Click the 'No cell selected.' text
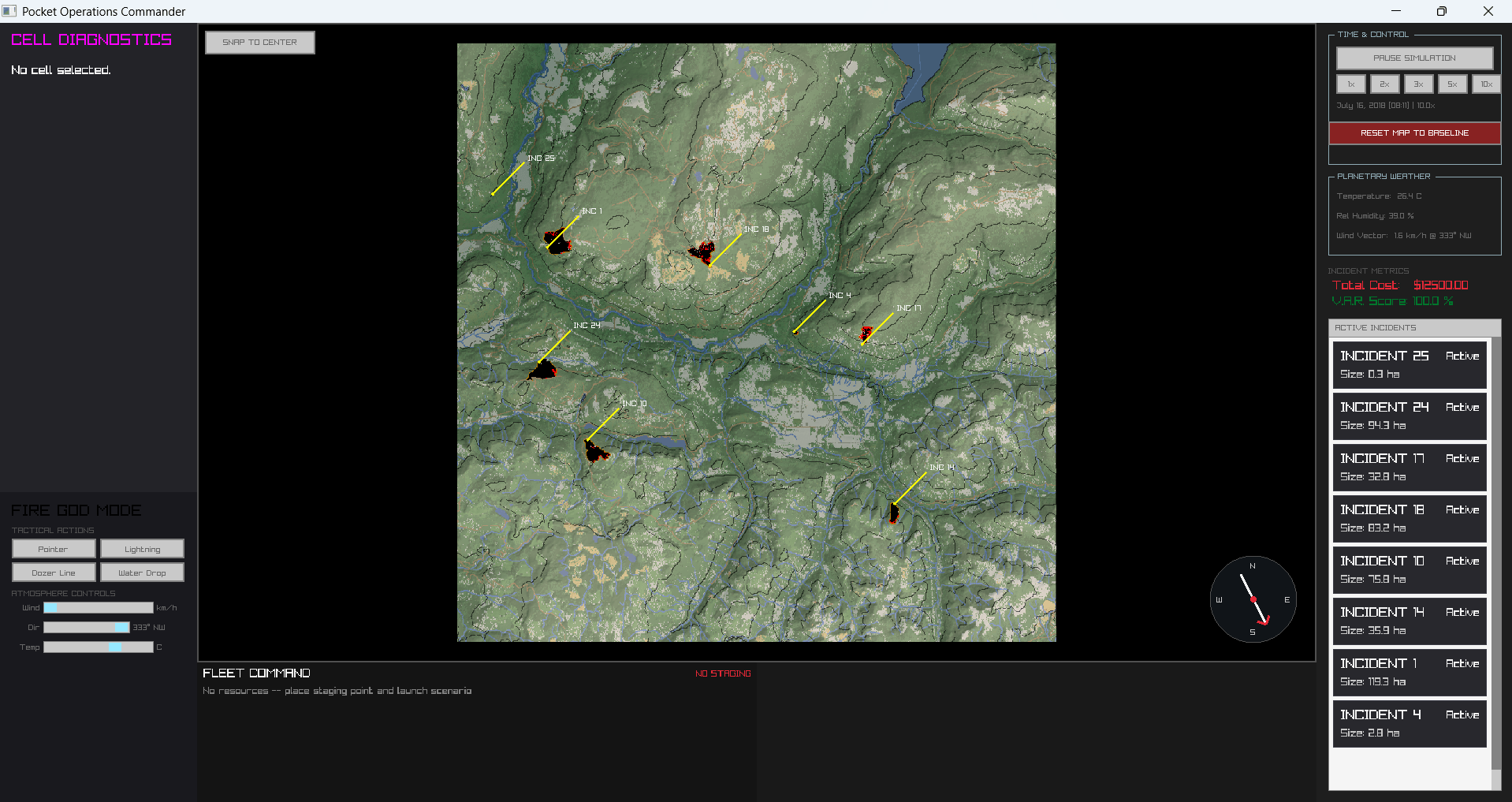 (x=61, y=70)
